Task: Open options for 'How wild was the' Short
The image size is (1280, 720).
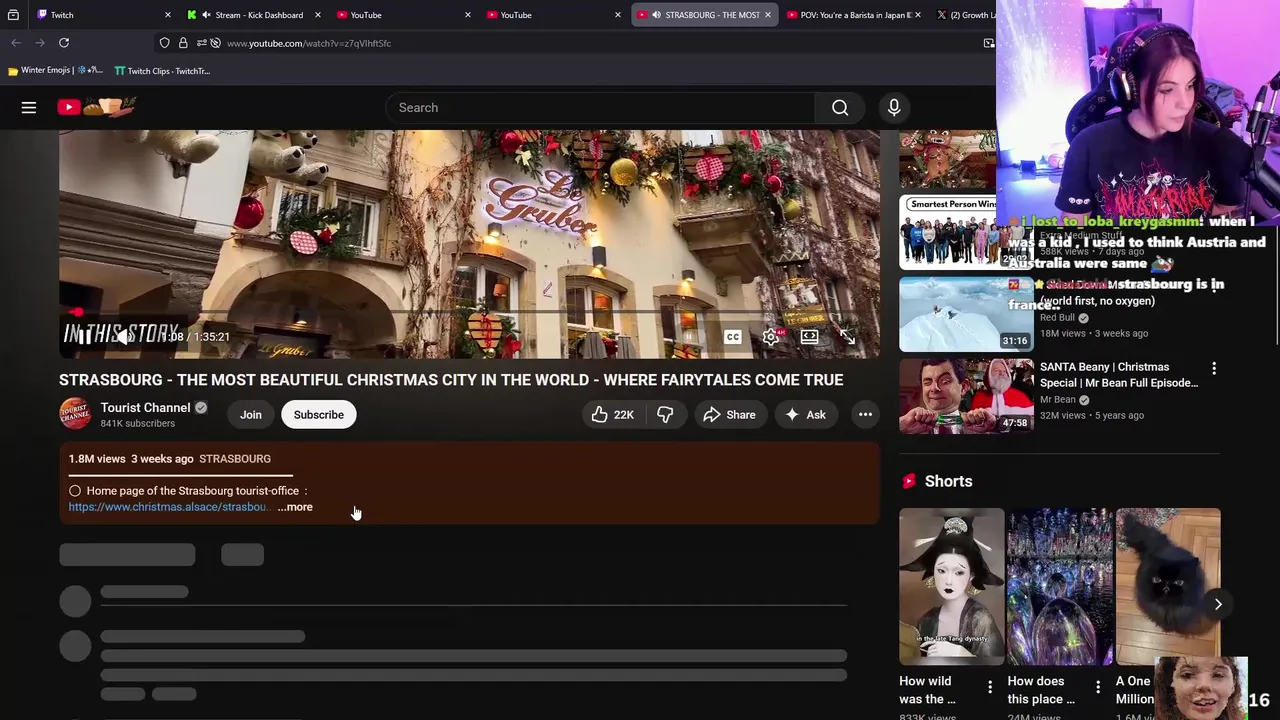Action: coord(990,687)
